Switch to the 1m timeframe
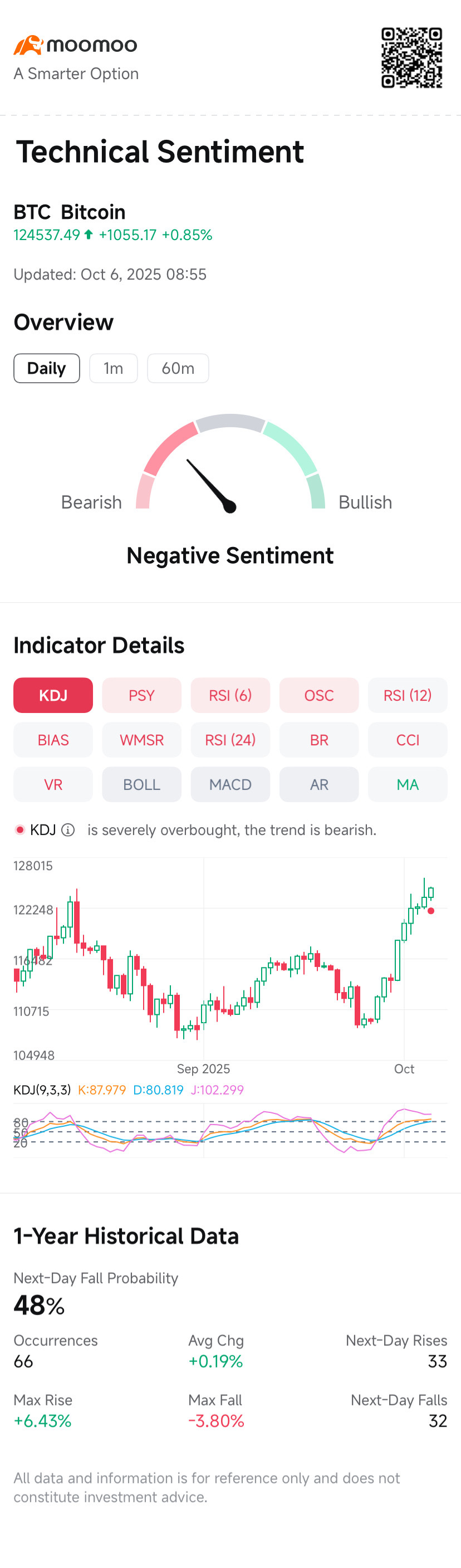Viewport: 461px width, 1568px height. point(114,368)
